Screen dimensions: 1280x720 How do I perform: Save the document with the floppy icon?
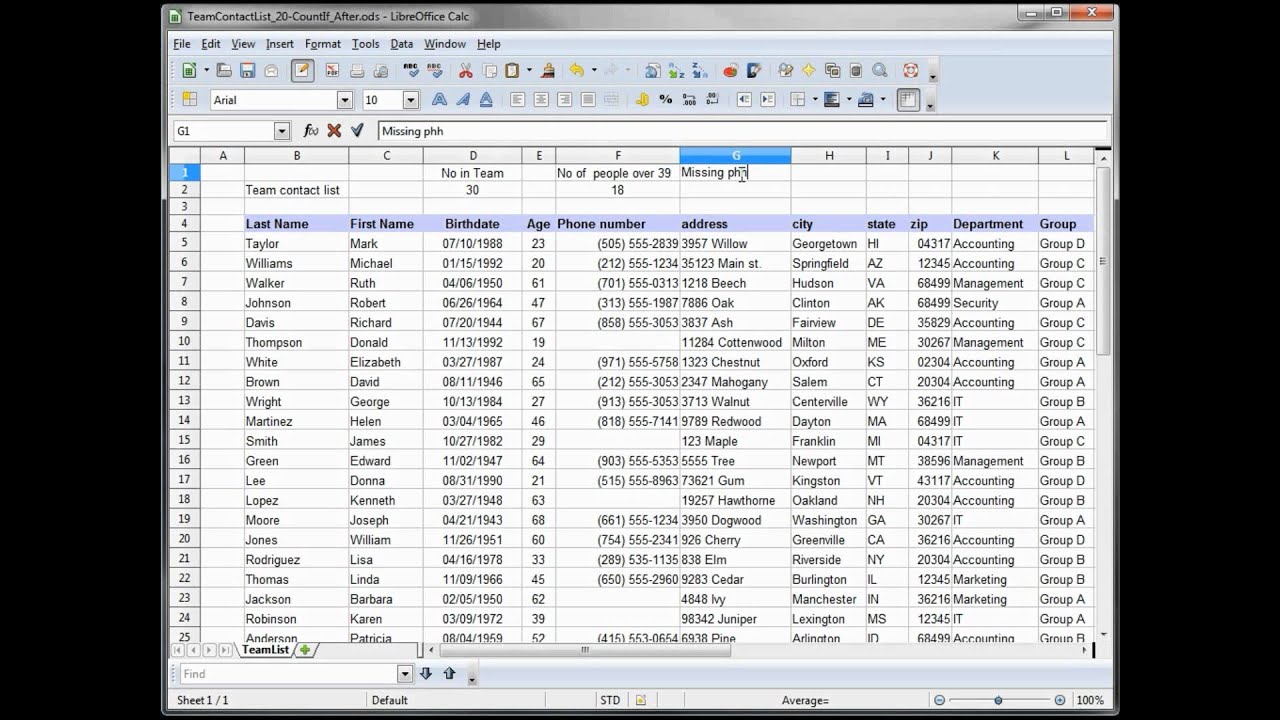(247, 71)
